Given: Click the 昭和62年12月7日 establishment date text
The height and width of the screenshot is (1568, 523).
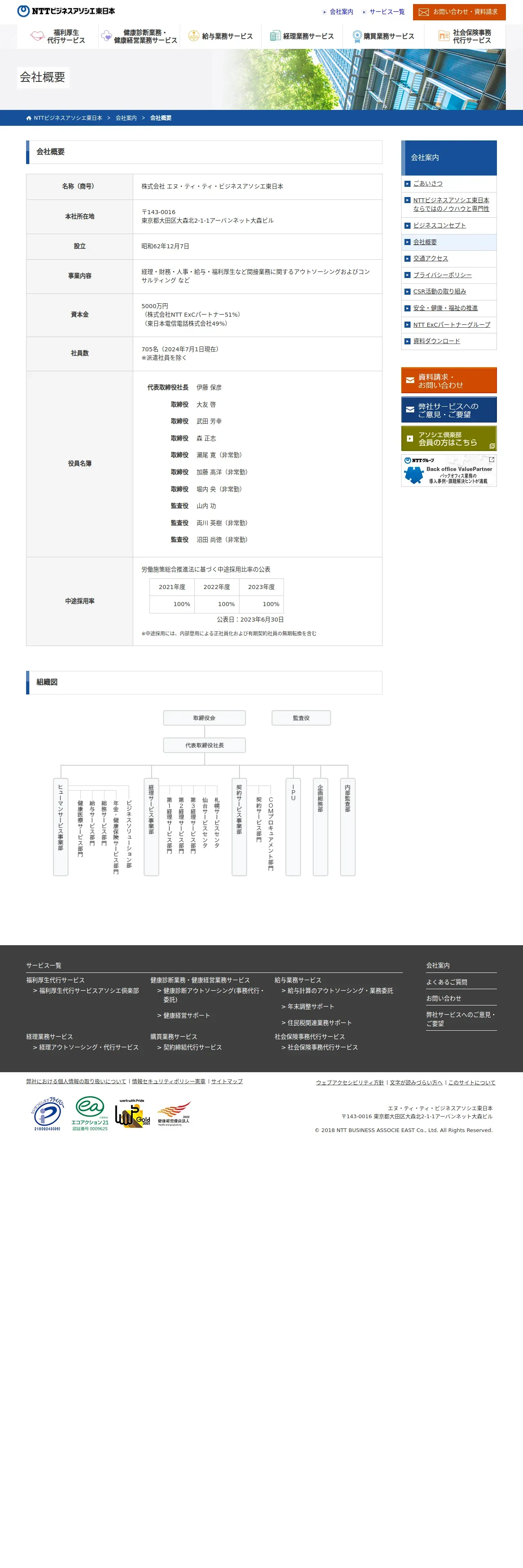Looking at the screenshot, I should click(x=166, y=246).
